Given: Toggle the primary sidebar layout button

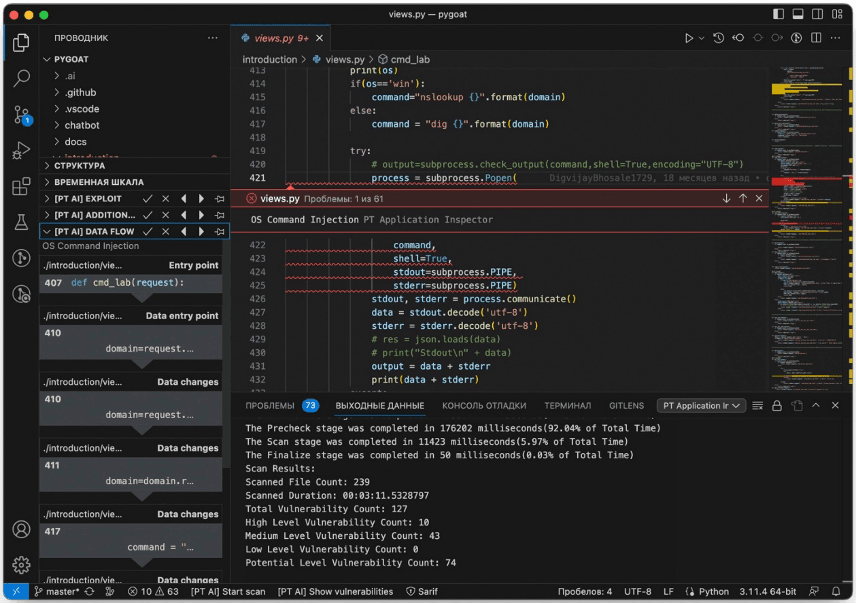Looking at the screenshot, I should (x=779, y=15).
